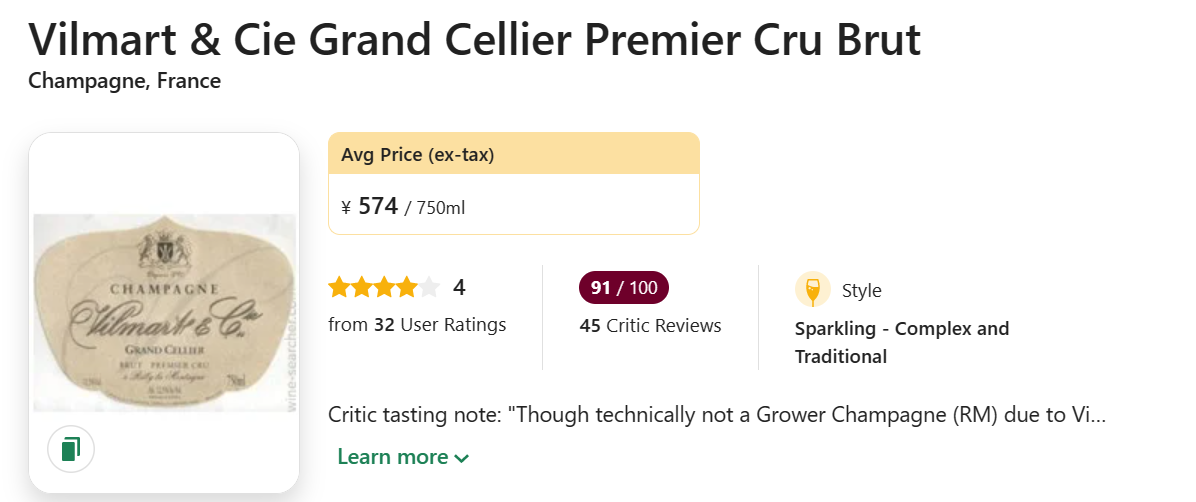Click the critic tasting note text

(716, 414)
